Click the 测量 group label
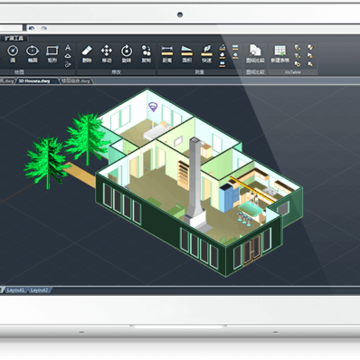The width and height of the screenshot is (360, 360). (x=199, y=72)
